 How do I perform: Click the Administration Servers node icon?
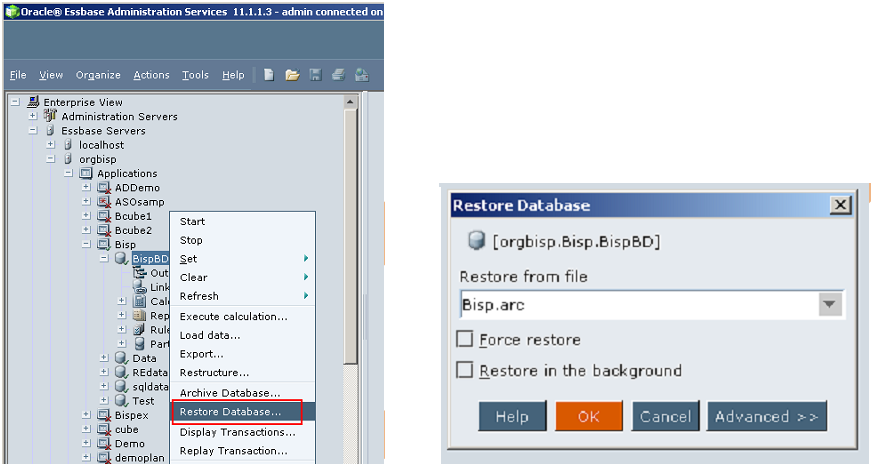coord(51,116)
